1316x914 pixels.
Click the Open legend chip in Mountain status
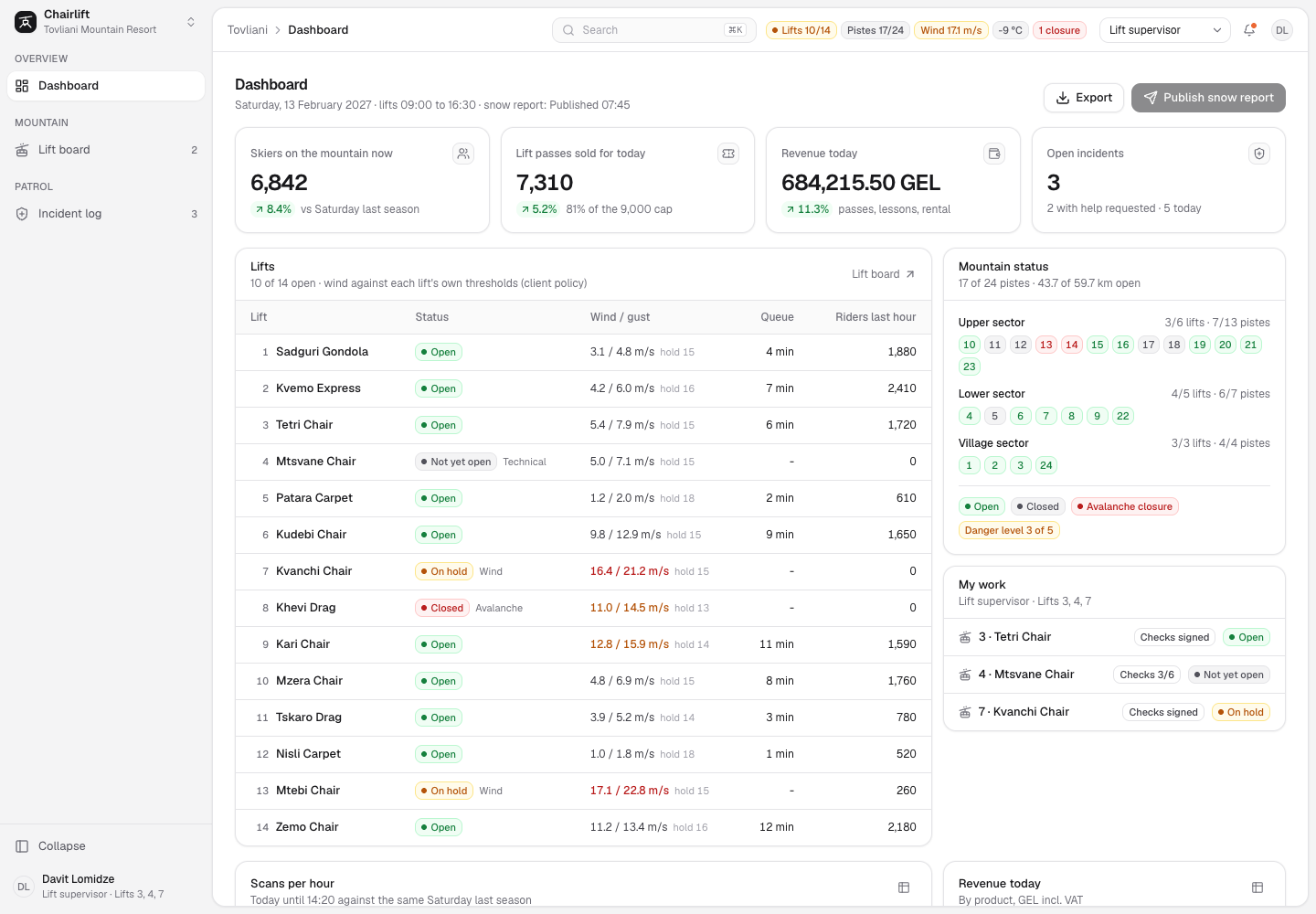pos(982,506)
